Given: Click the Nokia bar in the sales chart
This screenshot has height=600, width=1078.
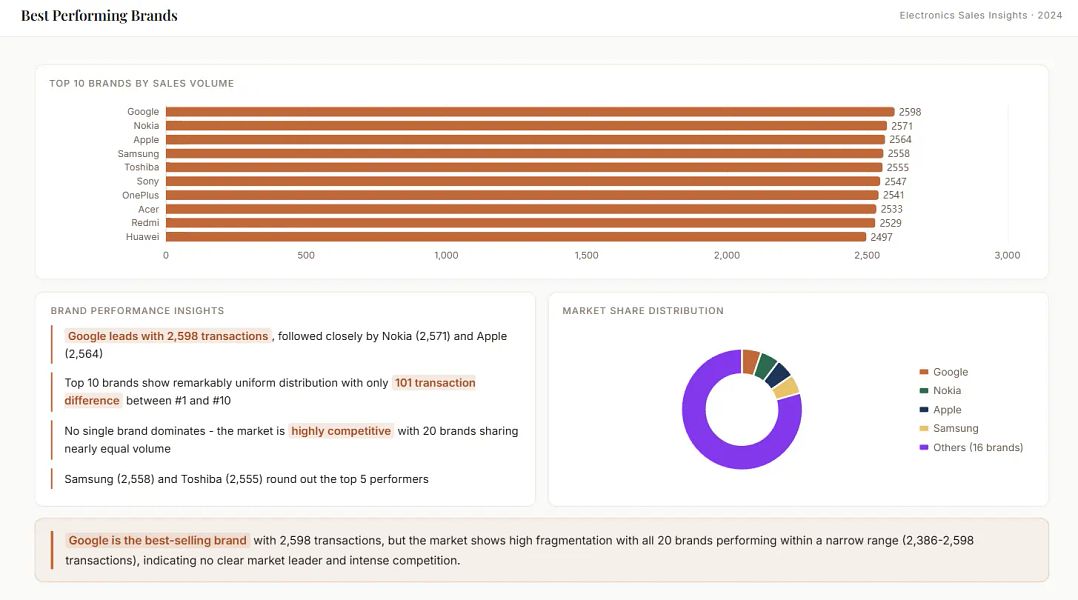Looking at the screenshot, I should tap(526, 126).
